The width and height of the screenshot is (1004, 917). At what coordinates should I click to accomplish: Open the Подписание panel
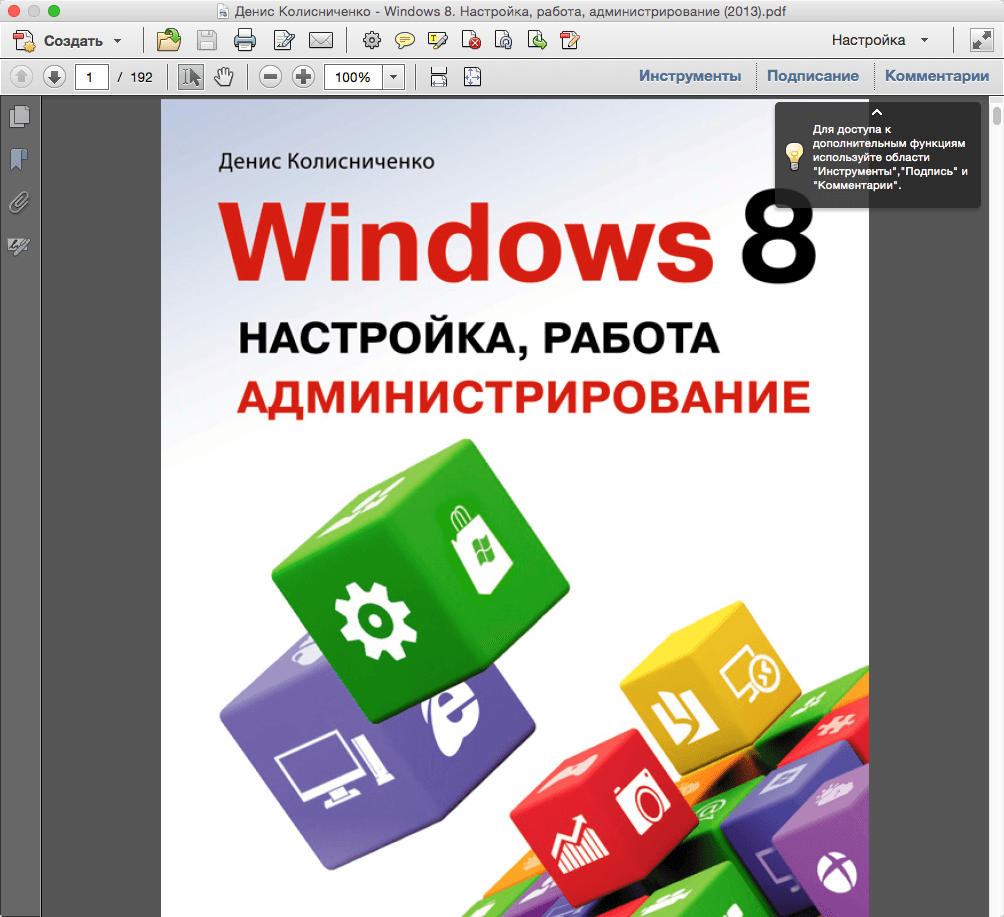(813, 76)
